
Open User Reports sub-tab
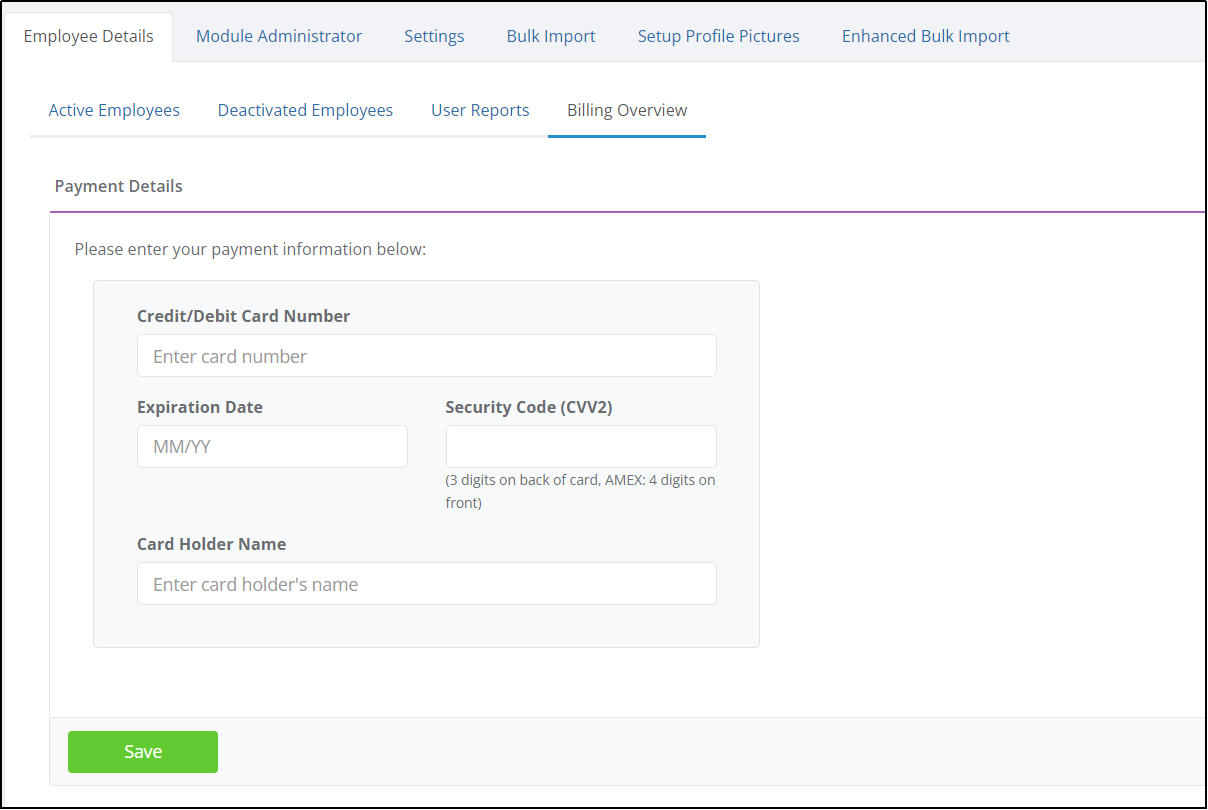480,110
